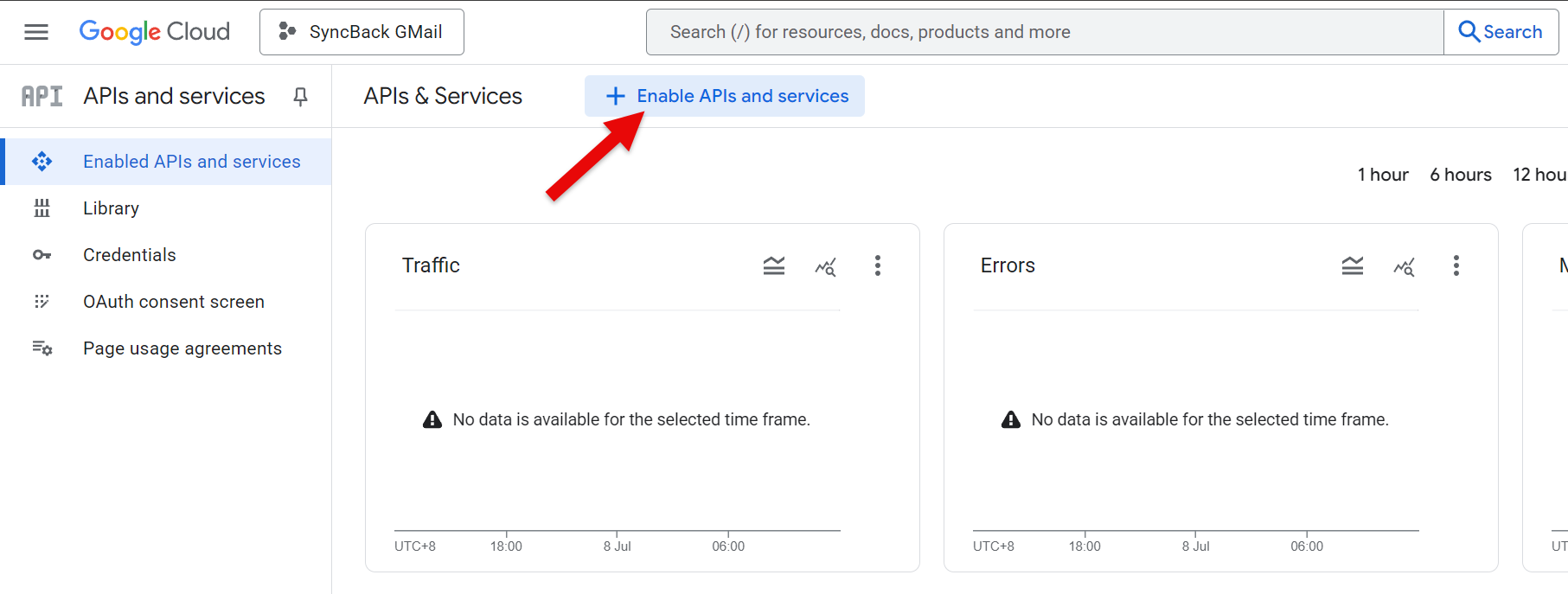
Task: Select Enabled APIs and services in sidebar
Action: point(191,162)
